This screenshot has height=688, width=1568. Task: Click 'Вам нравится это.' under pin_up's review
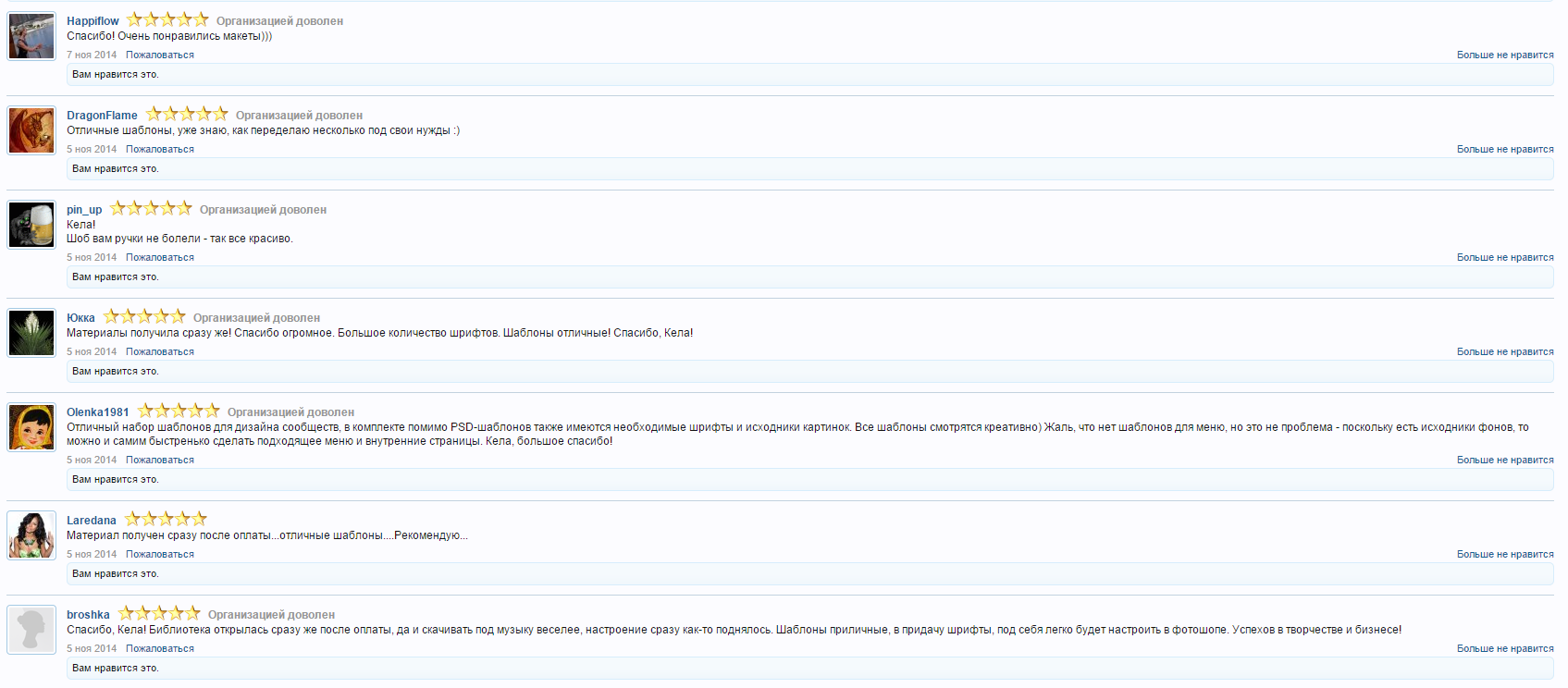[x=116, y=277]
